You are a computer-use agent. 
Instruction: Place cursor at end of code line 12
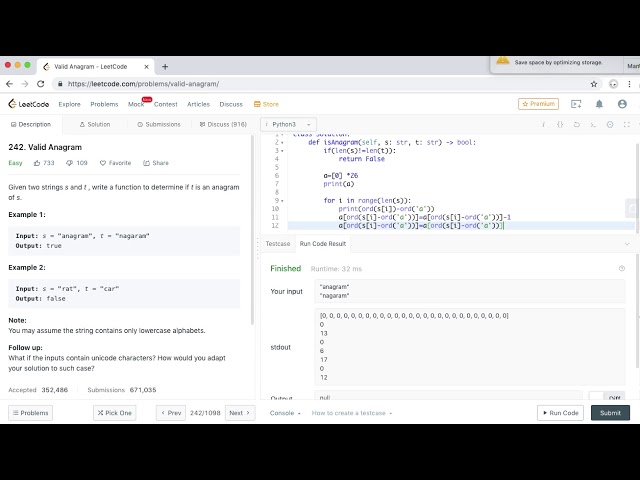504,226
